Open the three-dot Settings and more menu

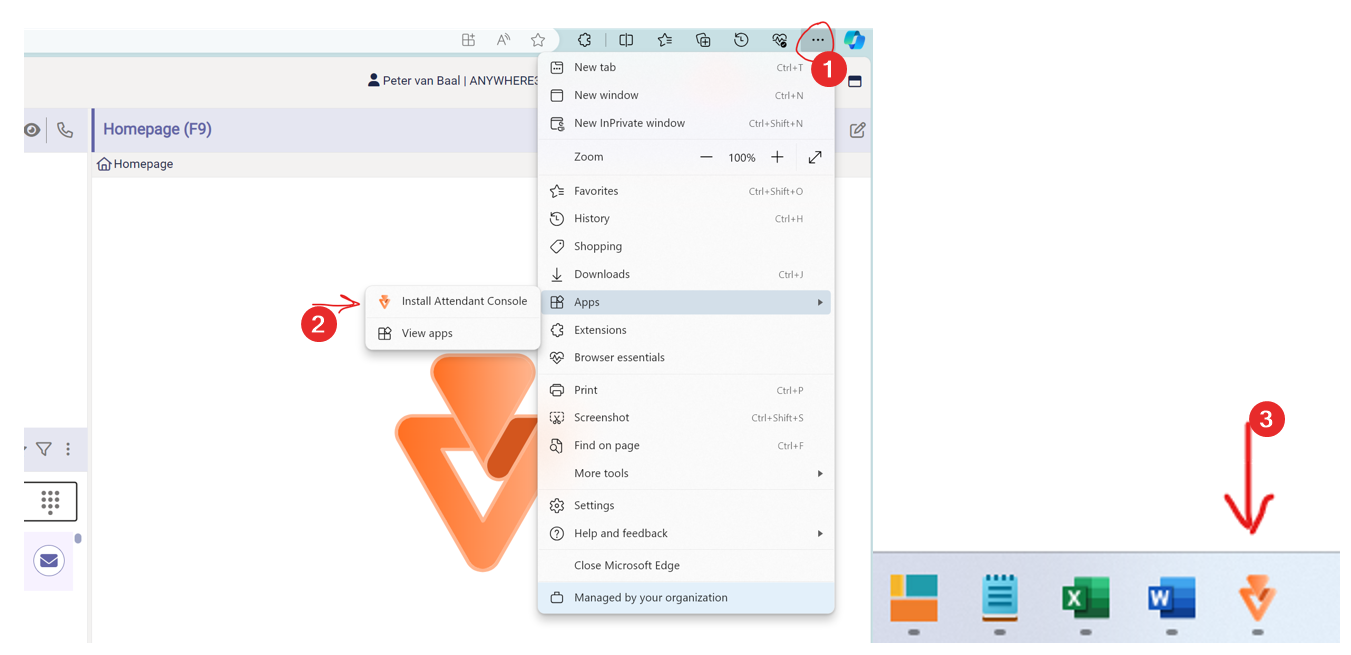pyautogui.click(x=818, y=40)
